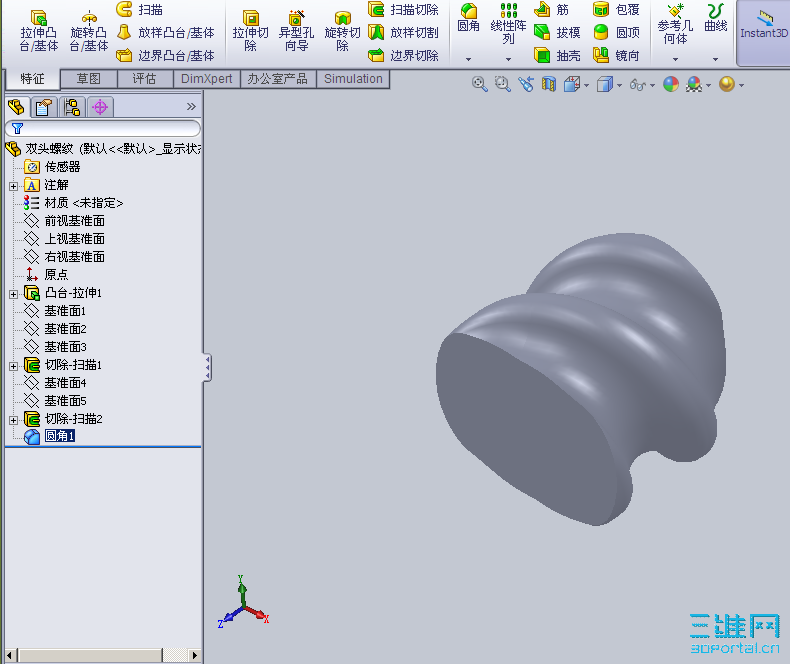The image size is (790, 664).
Task: Choose the 筋 rib tool
Action: pyautogui.click(x=551, y=9)
